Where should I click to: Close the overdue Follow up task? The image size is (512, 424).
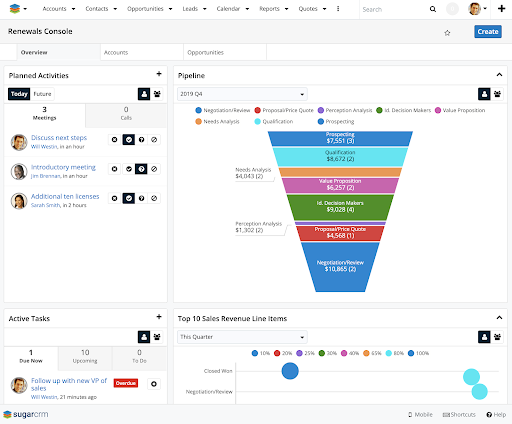154,384
